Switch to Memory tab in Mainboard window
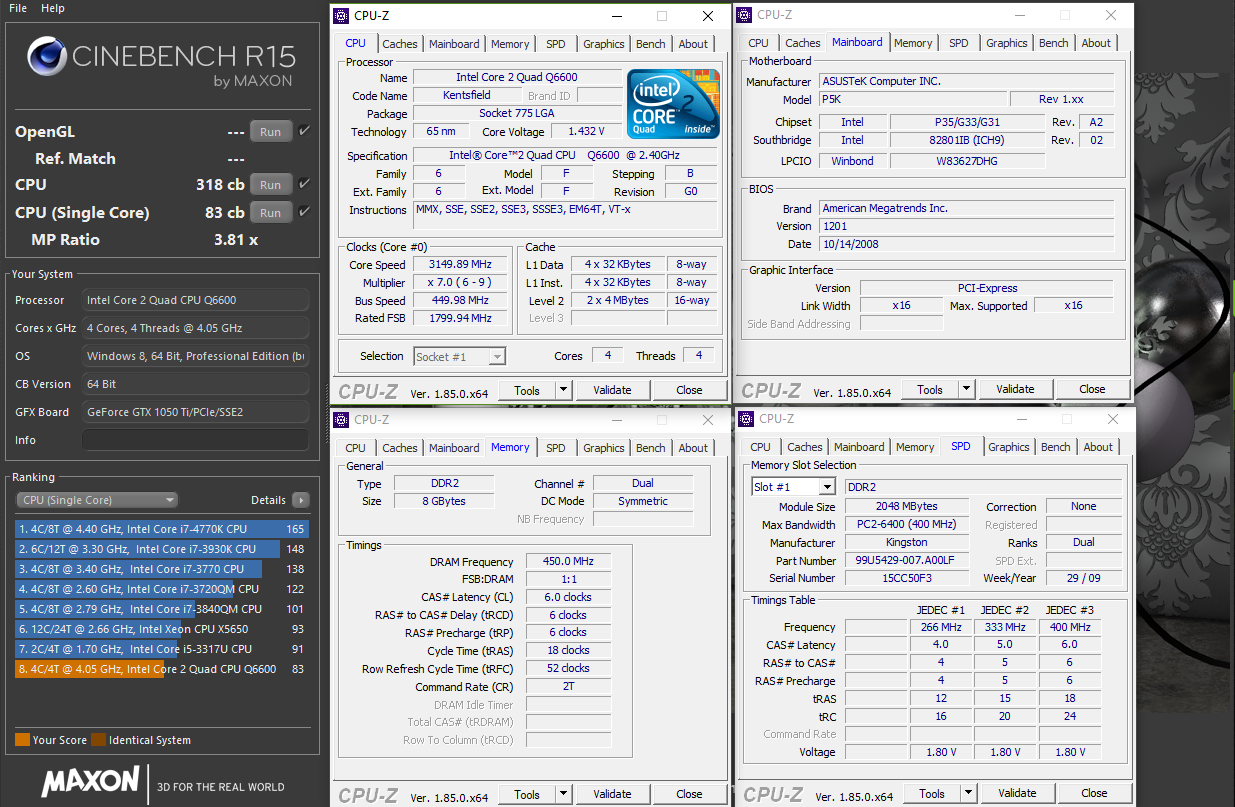This screenshot has width=1235, height=807. [913, 43]
